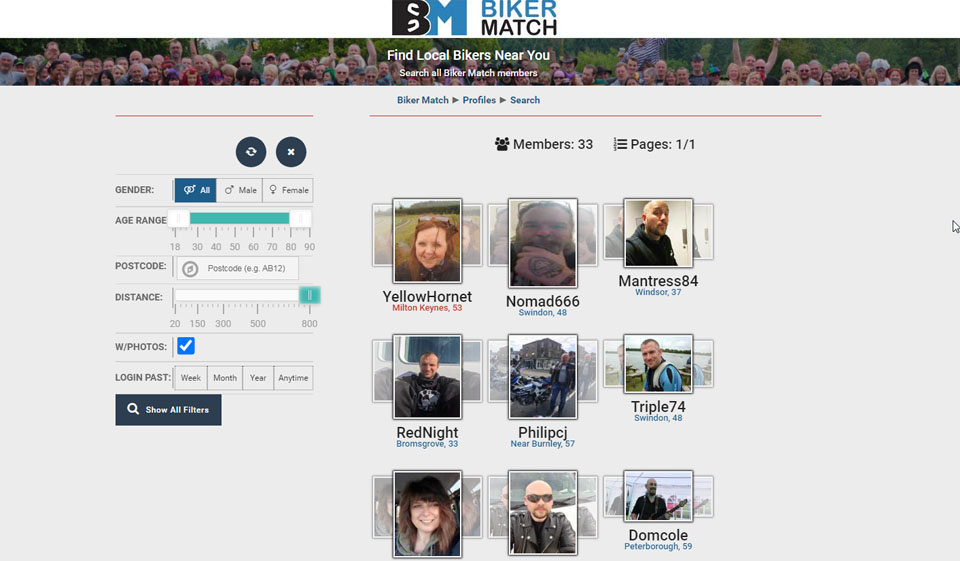Filter by Female gender
960x561 pixels.
[x=287, y=190]
